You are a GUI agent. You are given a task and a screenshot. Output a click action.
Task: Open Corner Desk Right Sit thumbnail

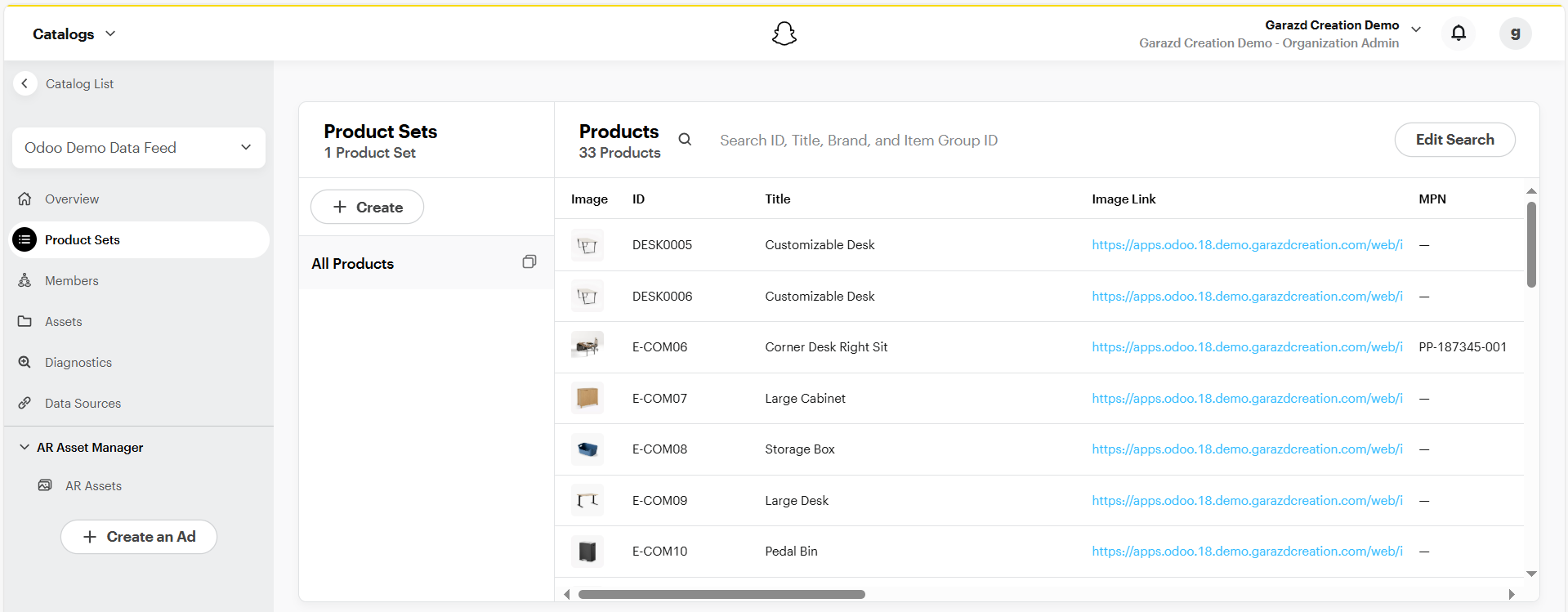click(587, 346)
